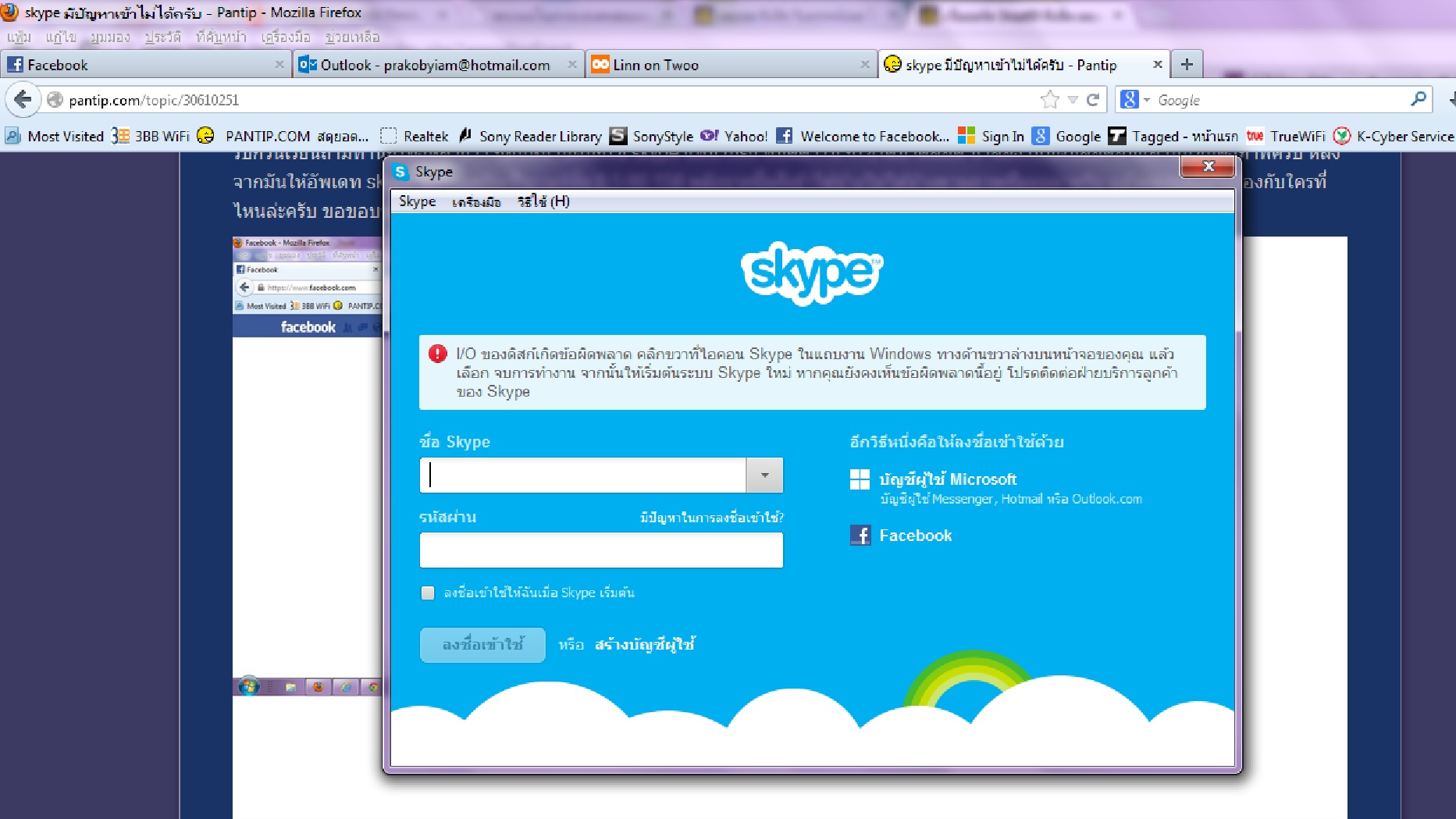Click the ลงชื่อเข้าใช้ sign-in button
The height and width of the screenshot is (819, 1456).
coord(482,645)
